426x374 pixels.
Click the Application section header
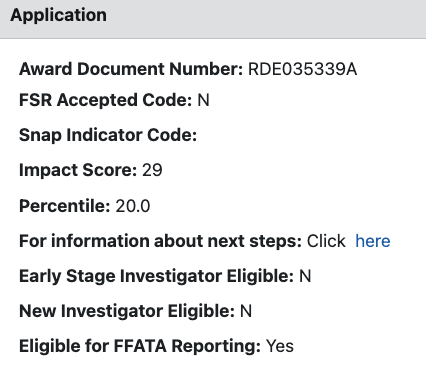click(x=213, y=19)
